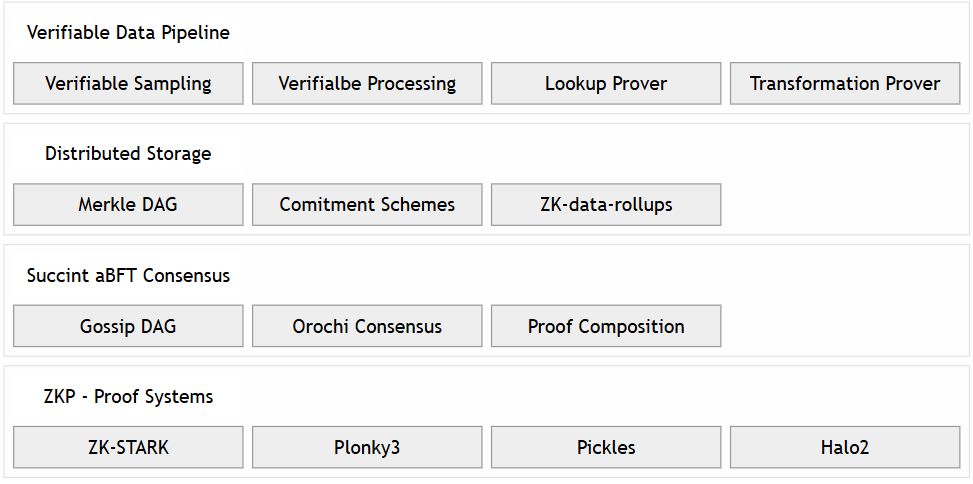
Task: Click the Verifiable Data Pipeline heading
Action: click(x=128, y=33)
